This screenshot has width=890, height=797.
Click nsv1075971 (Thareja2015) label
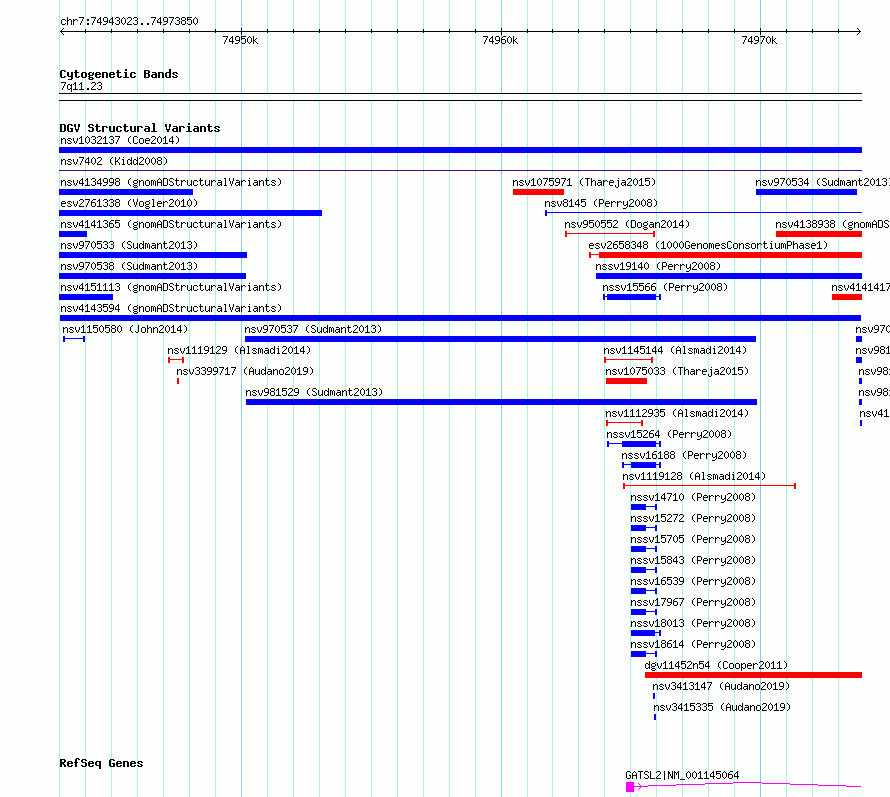point(584,182)
